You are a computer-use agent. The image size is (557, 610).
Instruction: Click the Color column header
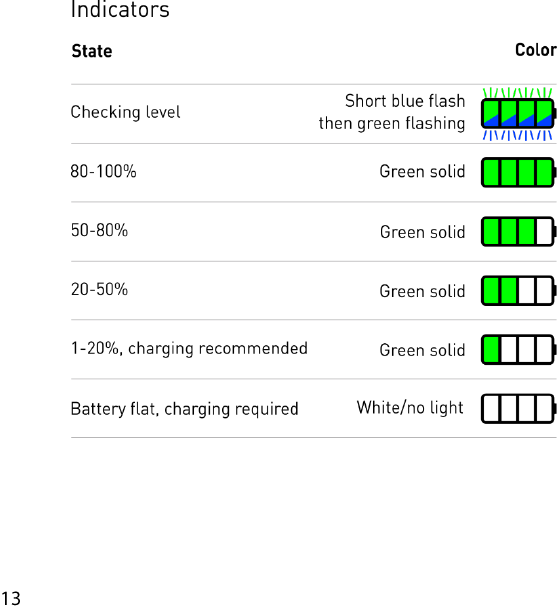tap(536, 50)
